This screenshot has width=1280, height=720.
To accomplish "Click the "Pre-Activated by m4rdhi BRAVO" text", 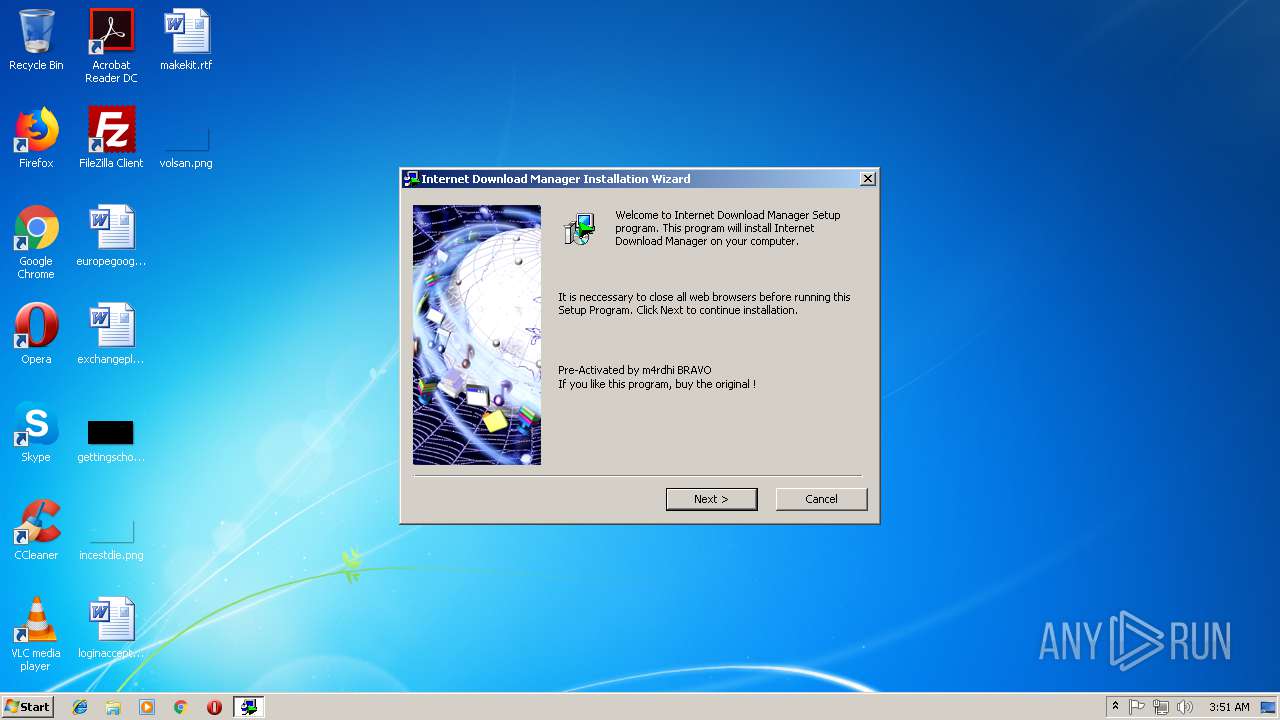I will coord(635,370).
